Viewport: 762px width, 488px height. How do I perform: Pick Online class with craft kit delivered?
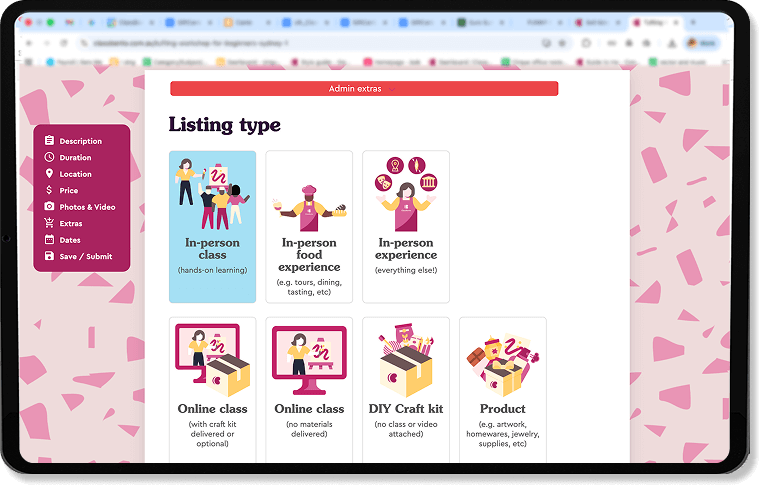(x=212, y=390)
